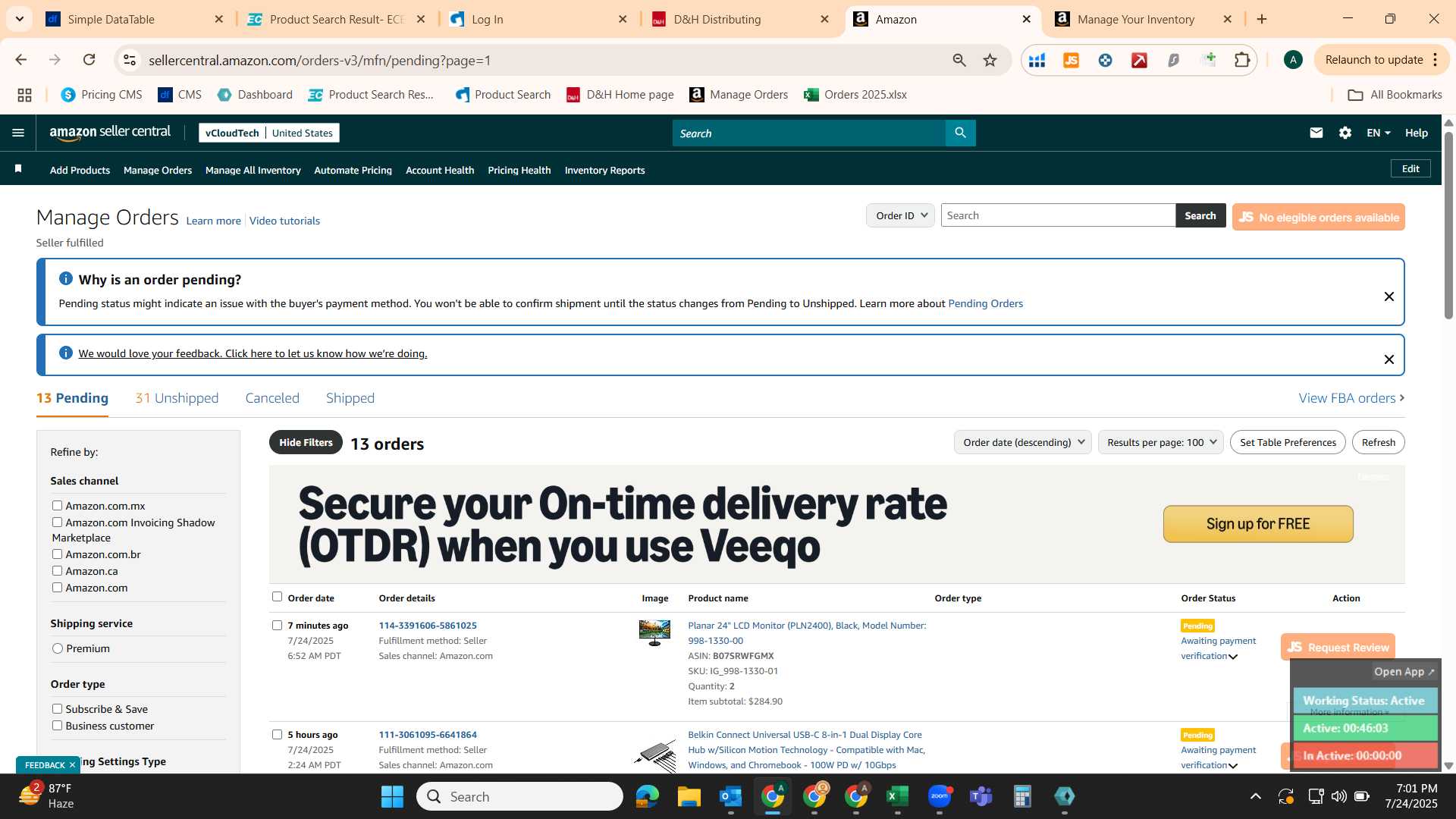The image size is (1456, 819).
Task: Expand payment verification status for Belkin order
Action: pos(1233,766)
